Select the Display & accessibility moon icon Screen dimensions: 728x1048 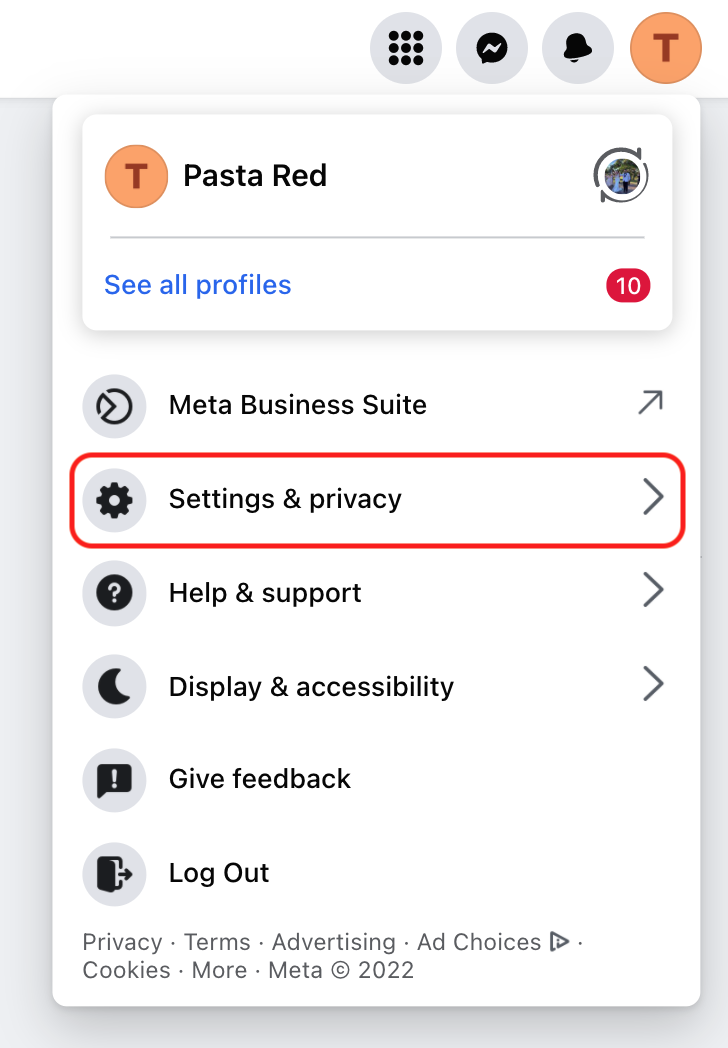point(114,686)
